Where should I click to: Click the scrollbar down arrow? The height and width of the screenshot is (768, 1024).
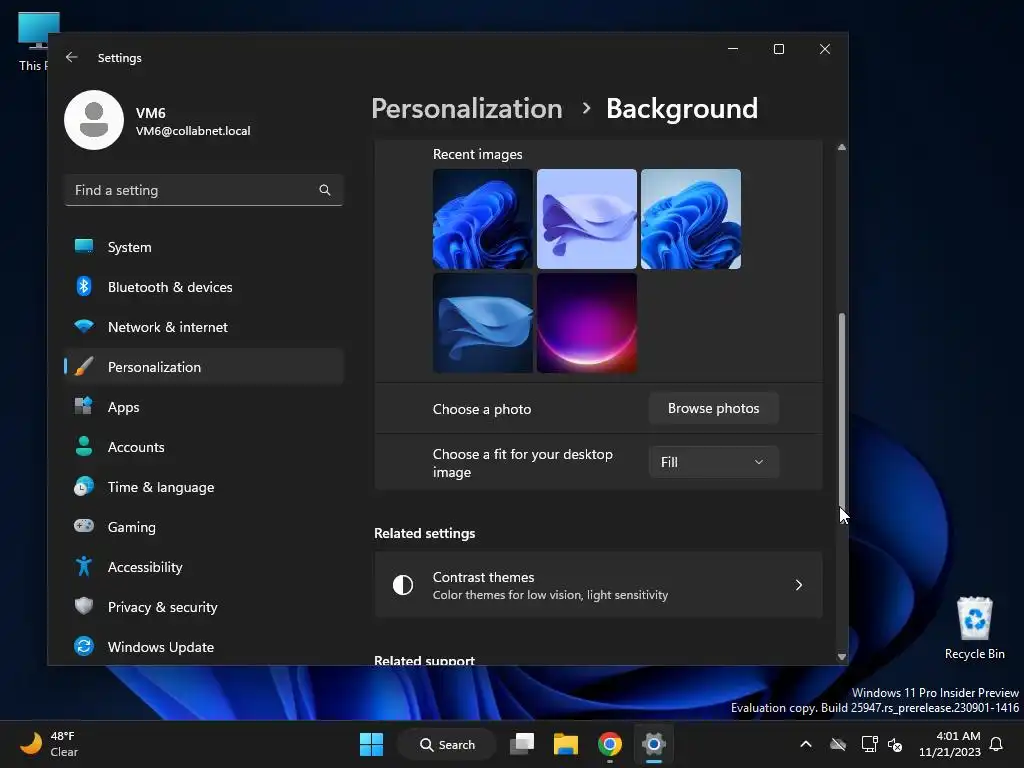point(842,657)
